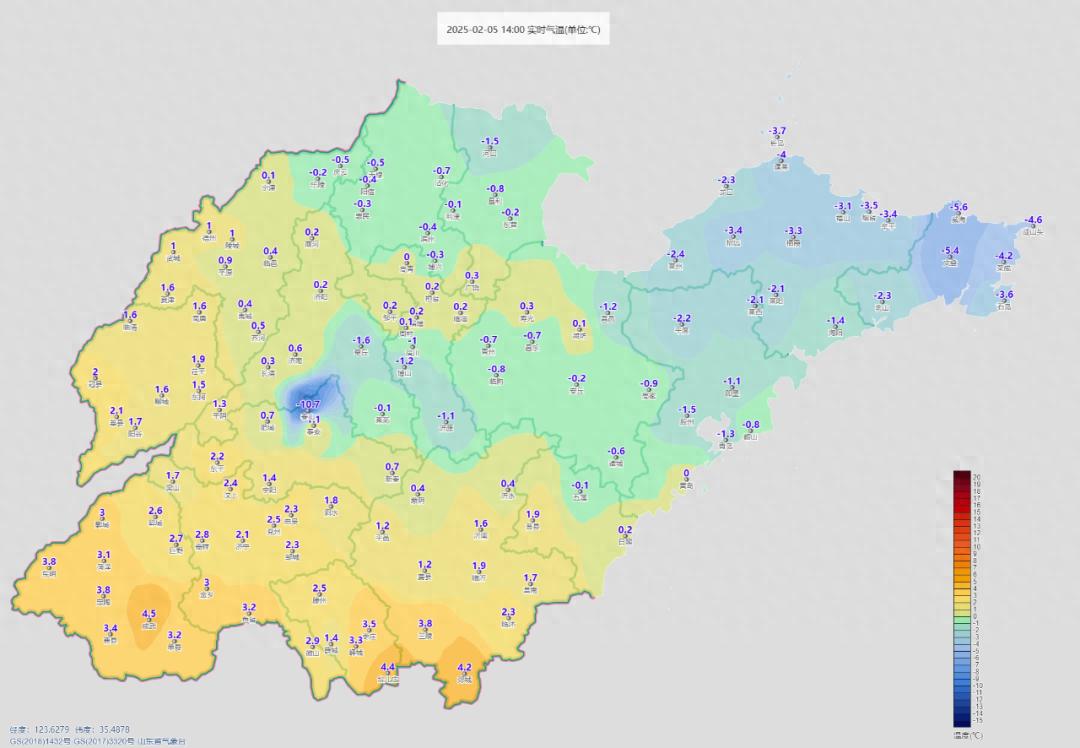Viewport: 1080px width, 748px height.
Task: Click the 成山头 station marker showing -4.6
Action: point(1033,228)
